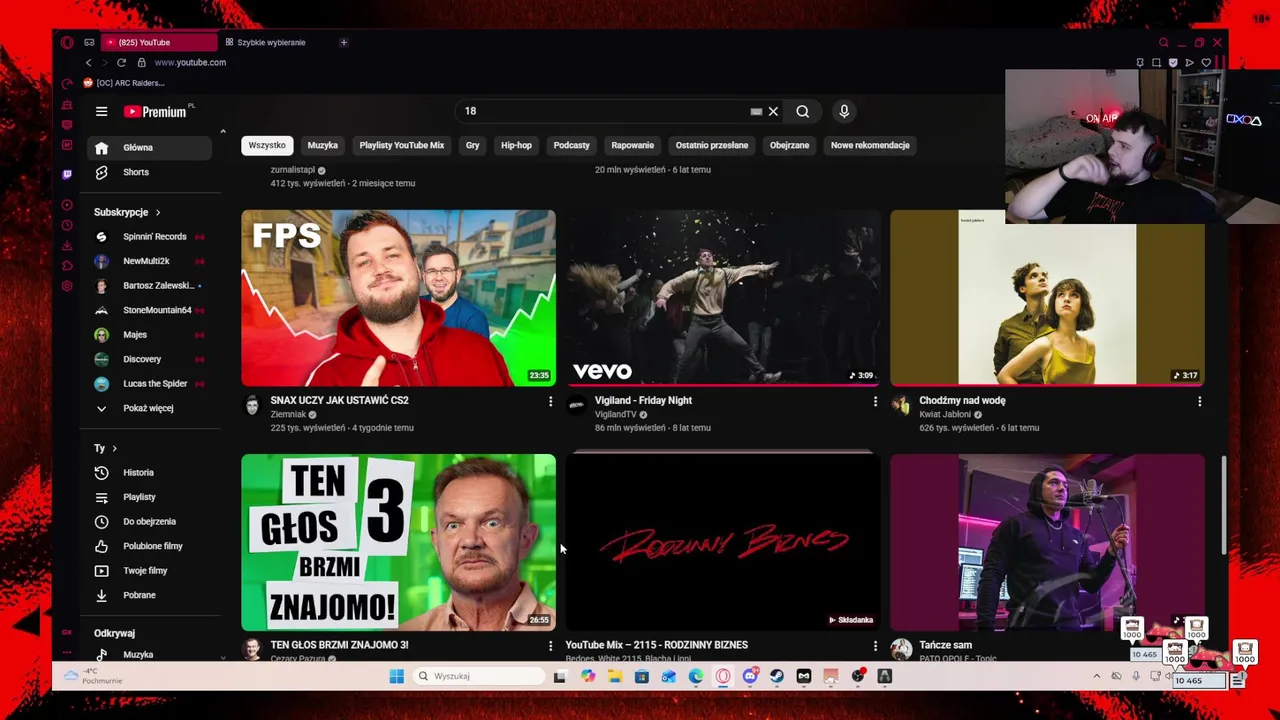Select the Podcasty filter chip

[x=572, y=145]
